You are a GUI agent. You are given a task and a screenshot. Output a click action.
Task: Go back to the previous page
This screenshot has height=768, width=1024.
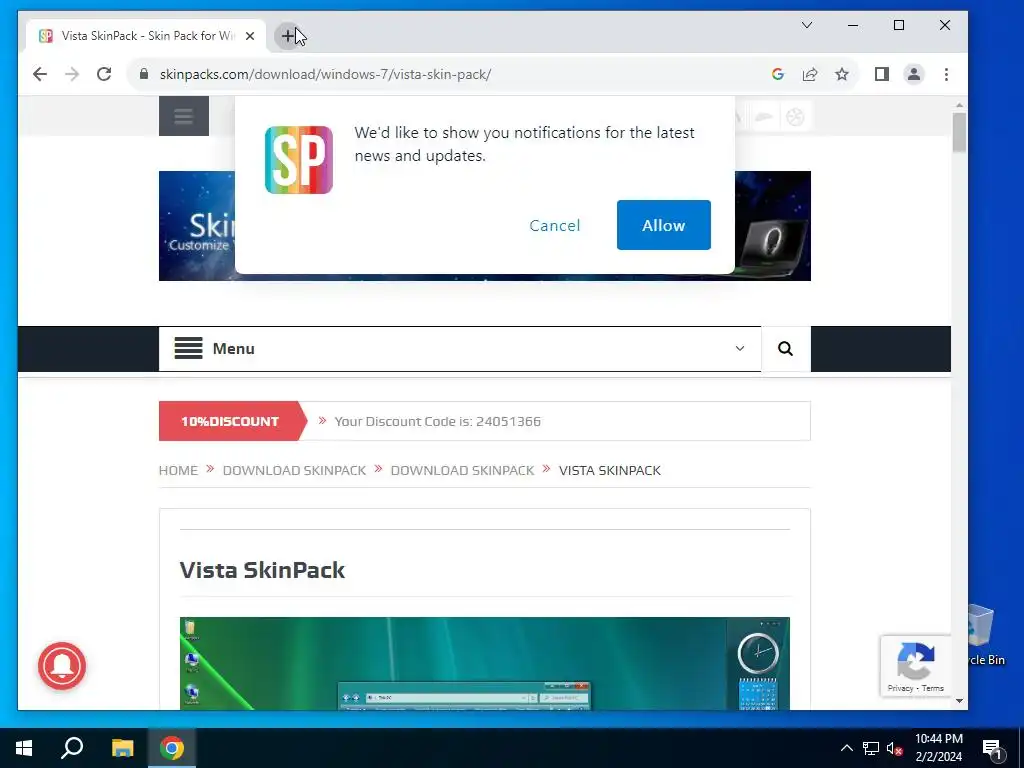pos(40,74)
